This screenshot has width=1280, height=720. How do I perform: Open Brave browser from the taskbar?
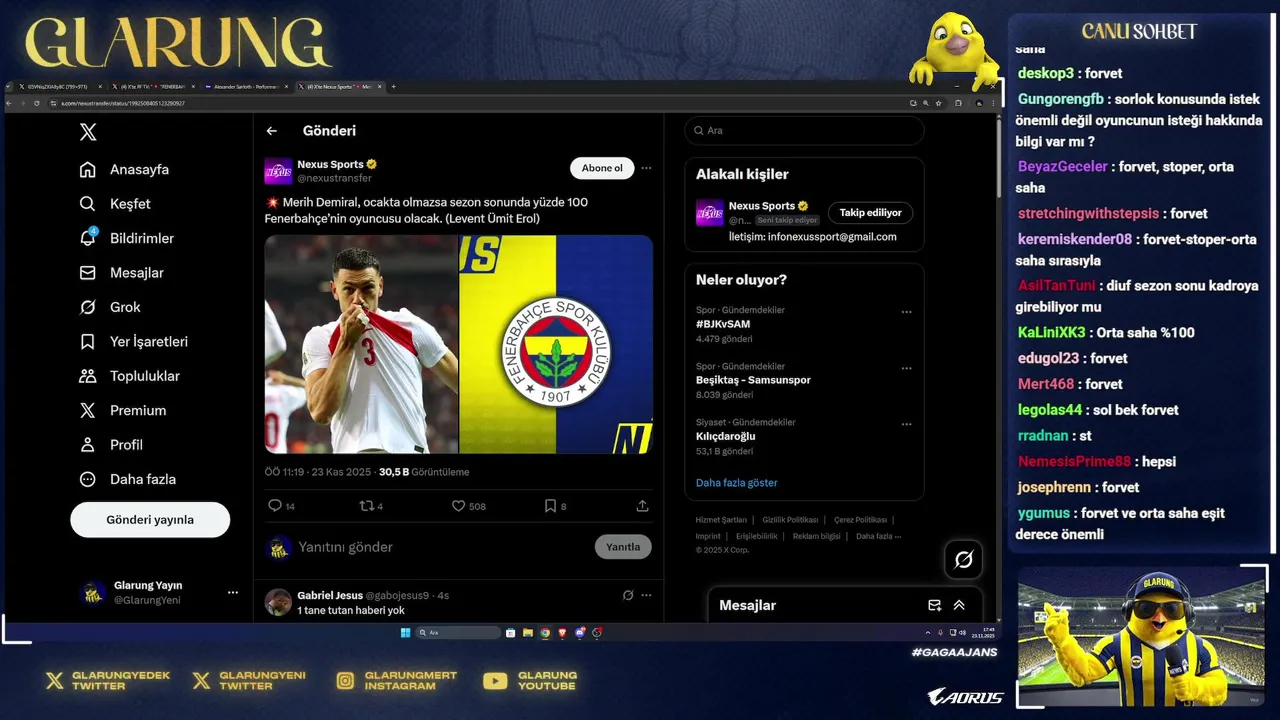pos(562,632)
